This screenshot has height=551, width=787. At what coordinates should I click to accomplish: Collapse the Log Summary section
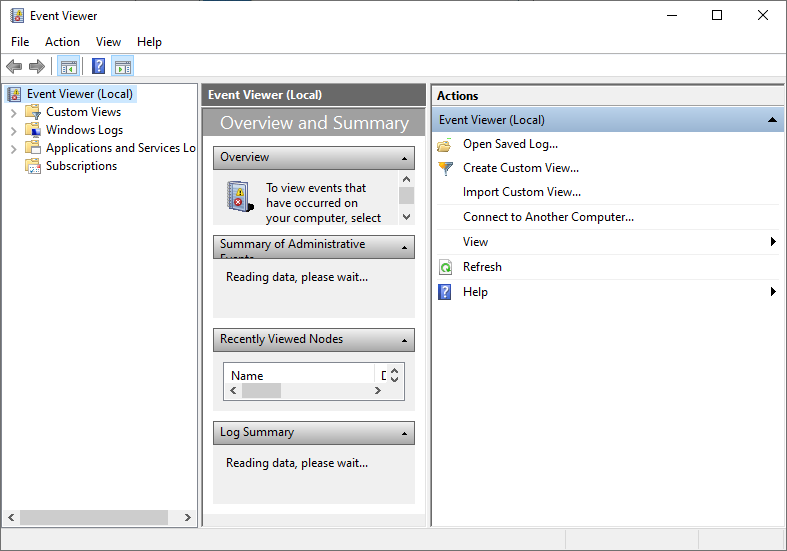click(x=405, y=434)
